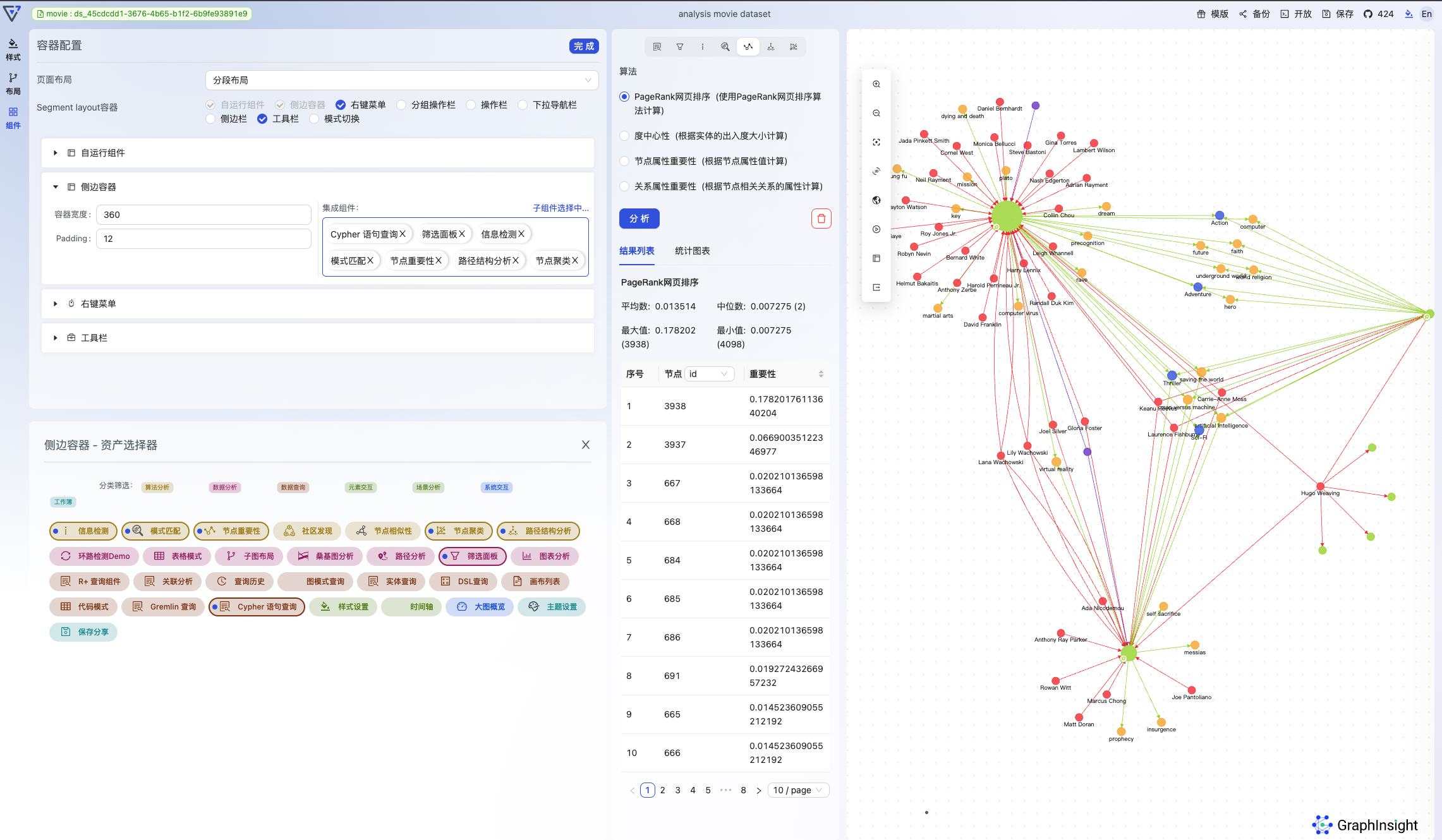Click the filter funnel icon in analysis toolbar
1442x840 pixels.
[x=680, y=47]
